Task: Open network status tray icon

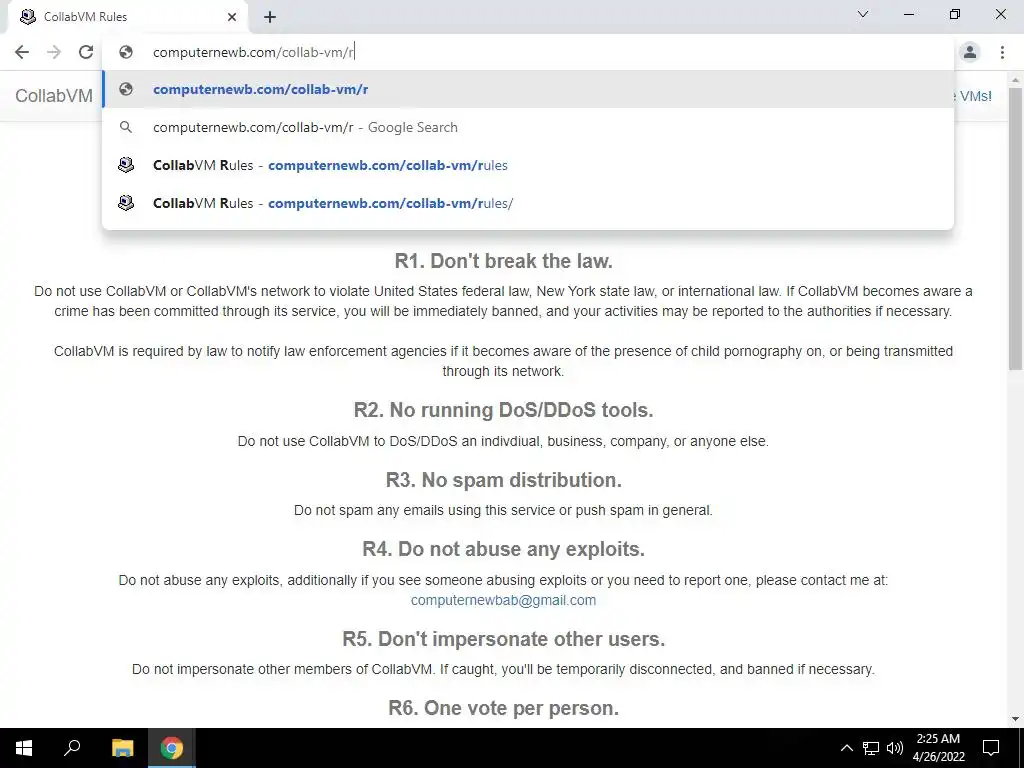Action: pyautogui.click(x=871, y=748)
